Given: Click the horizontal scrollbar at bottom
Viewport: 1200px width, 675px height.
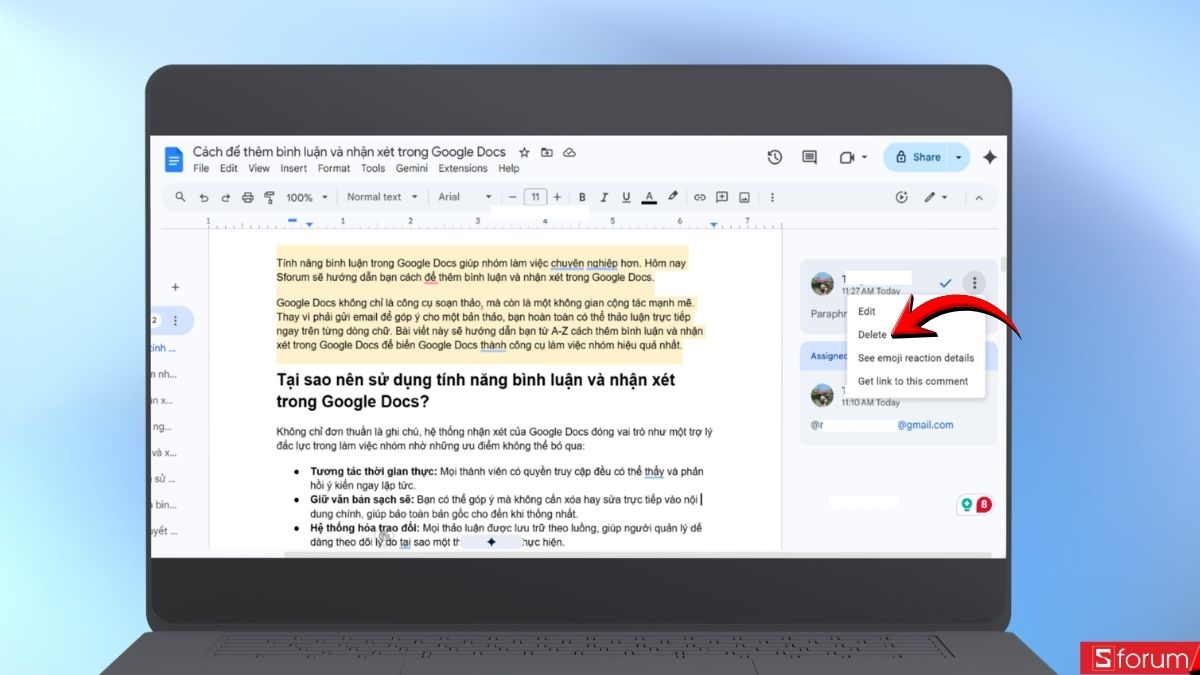Looking at the screenshot, I should pos(636,553).
